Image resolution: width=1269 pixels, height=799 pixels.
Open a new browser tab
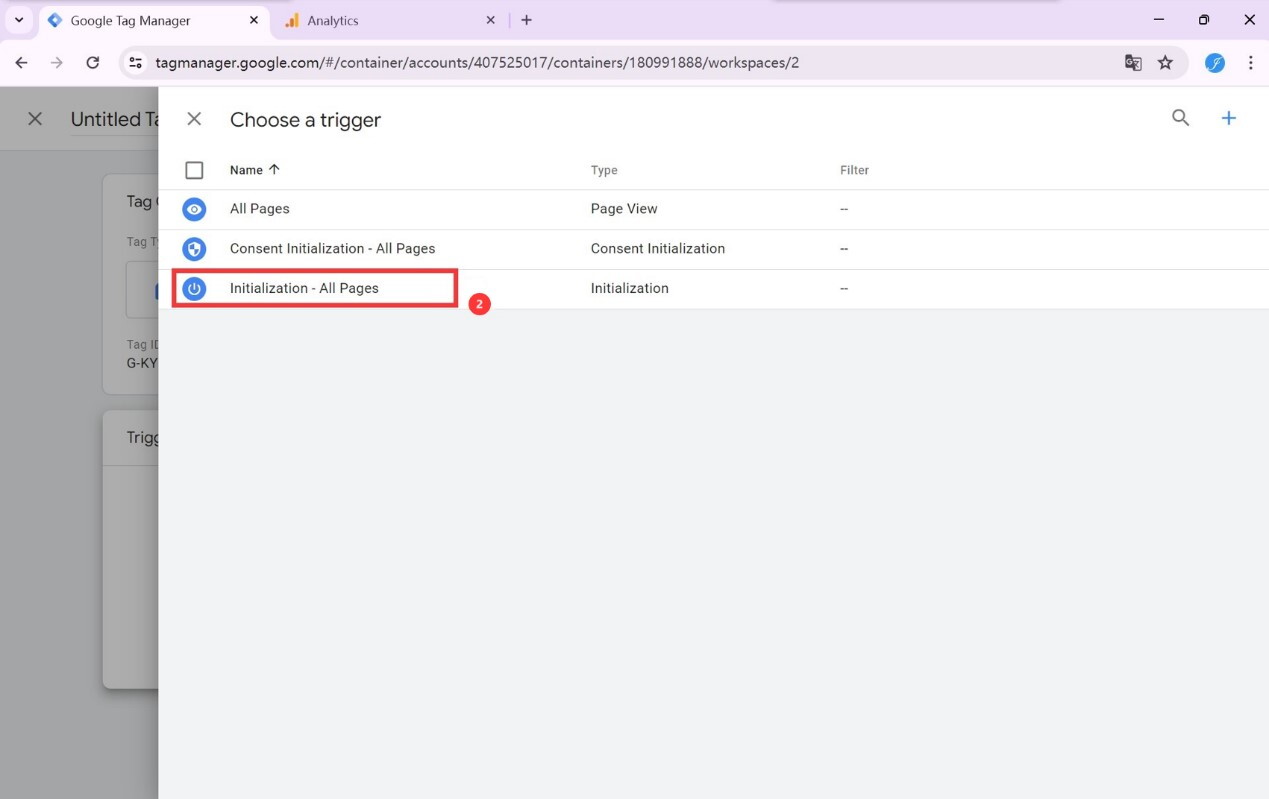[x=527, y=20]
